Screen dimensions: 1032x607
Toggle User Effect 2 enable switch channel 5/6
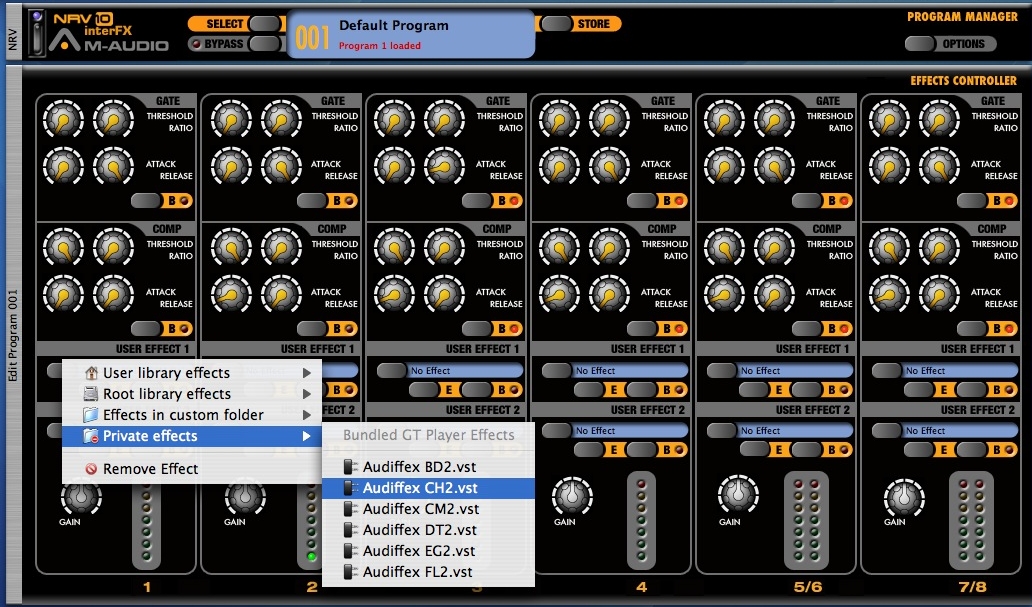pyautogui.click(x=721, y=431)
